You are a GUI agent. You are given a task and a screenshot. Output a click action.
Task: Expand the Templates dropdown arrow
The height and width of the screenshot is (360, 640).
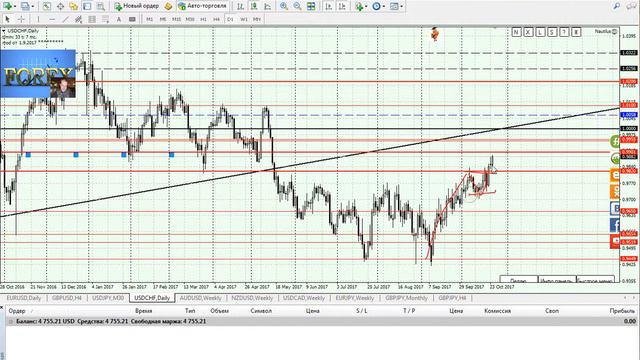pos(402,6)
